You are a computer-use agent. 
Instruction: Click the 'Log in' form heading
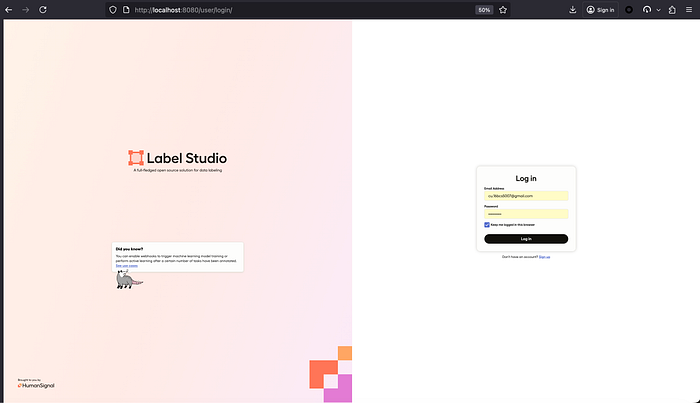point(526,179)
